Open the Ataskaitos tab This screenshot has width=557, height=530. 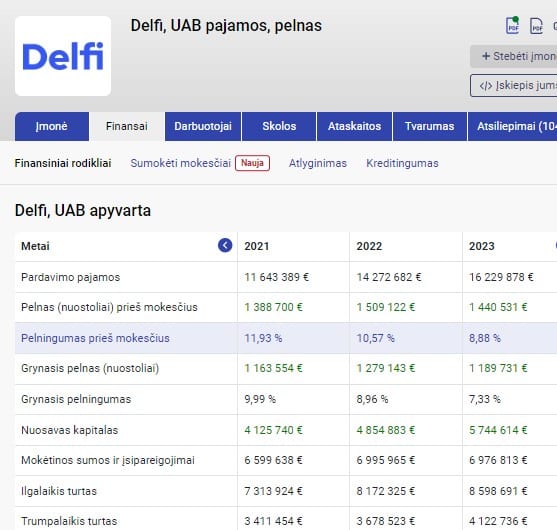coord(355,126)
